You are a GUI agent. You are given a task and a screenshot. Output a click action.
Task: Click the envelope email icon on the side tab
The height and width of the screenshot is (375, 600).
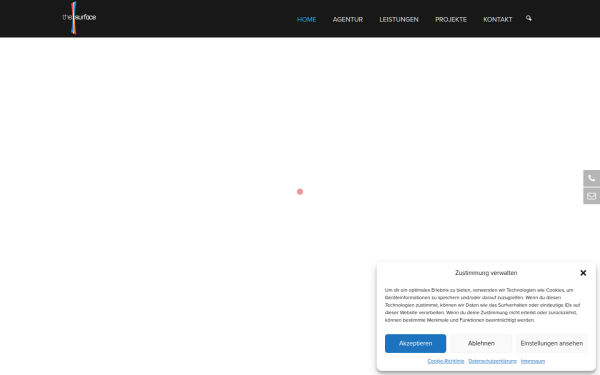point(592,196)
